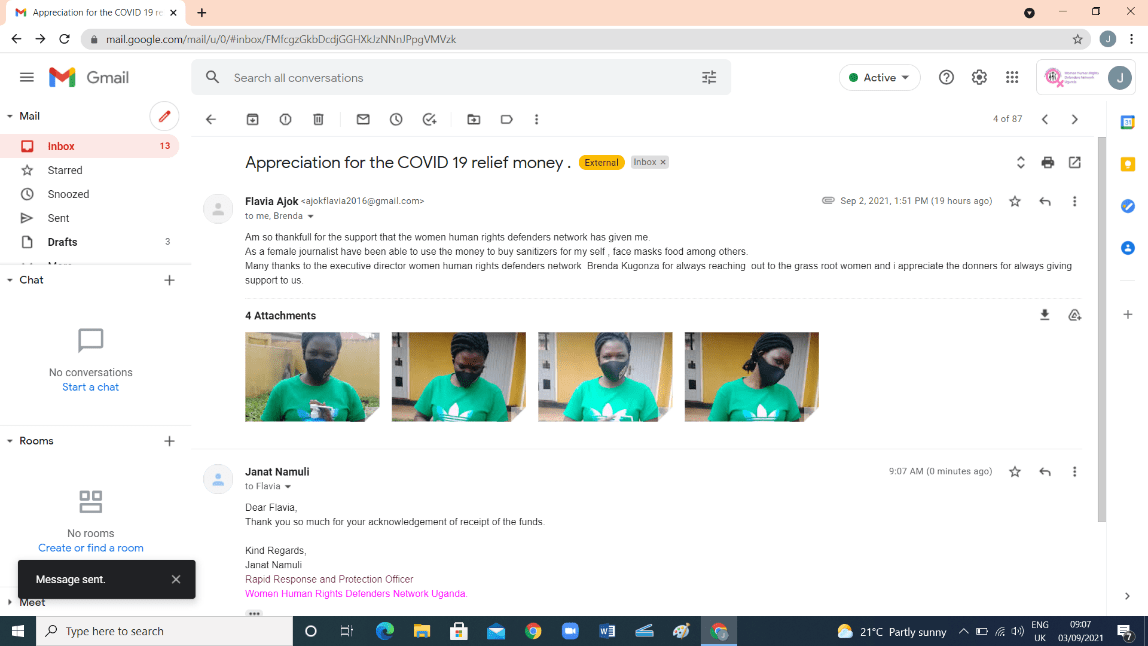Star Flavia Ajok's message
The width and height of the screenshot is (1148, 646).
tap(1015, 201)
